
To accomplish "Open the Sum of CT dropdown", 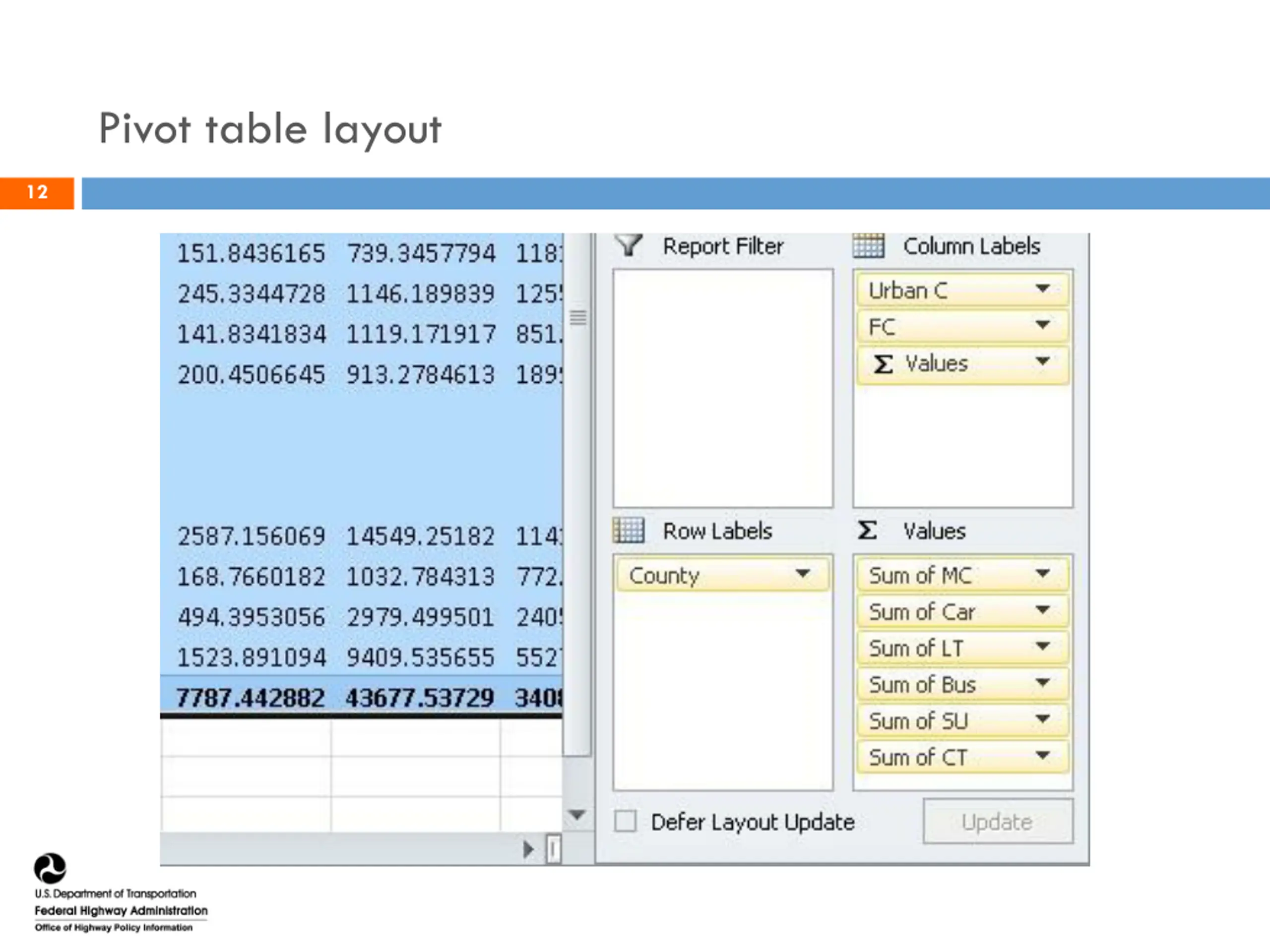I will tap(1043, 756).
